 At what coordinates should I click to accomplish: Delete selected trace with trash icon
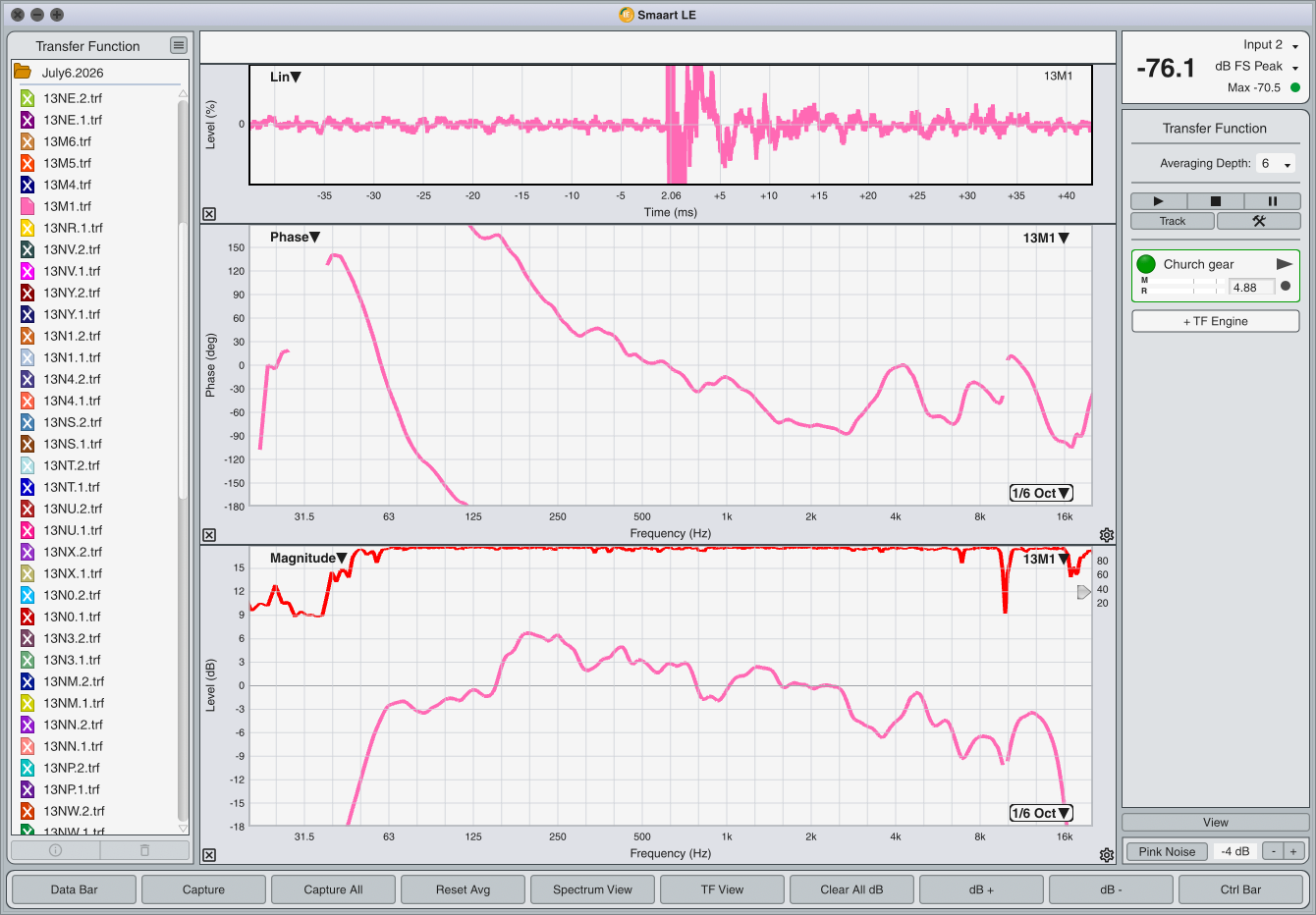pos(144,850)
